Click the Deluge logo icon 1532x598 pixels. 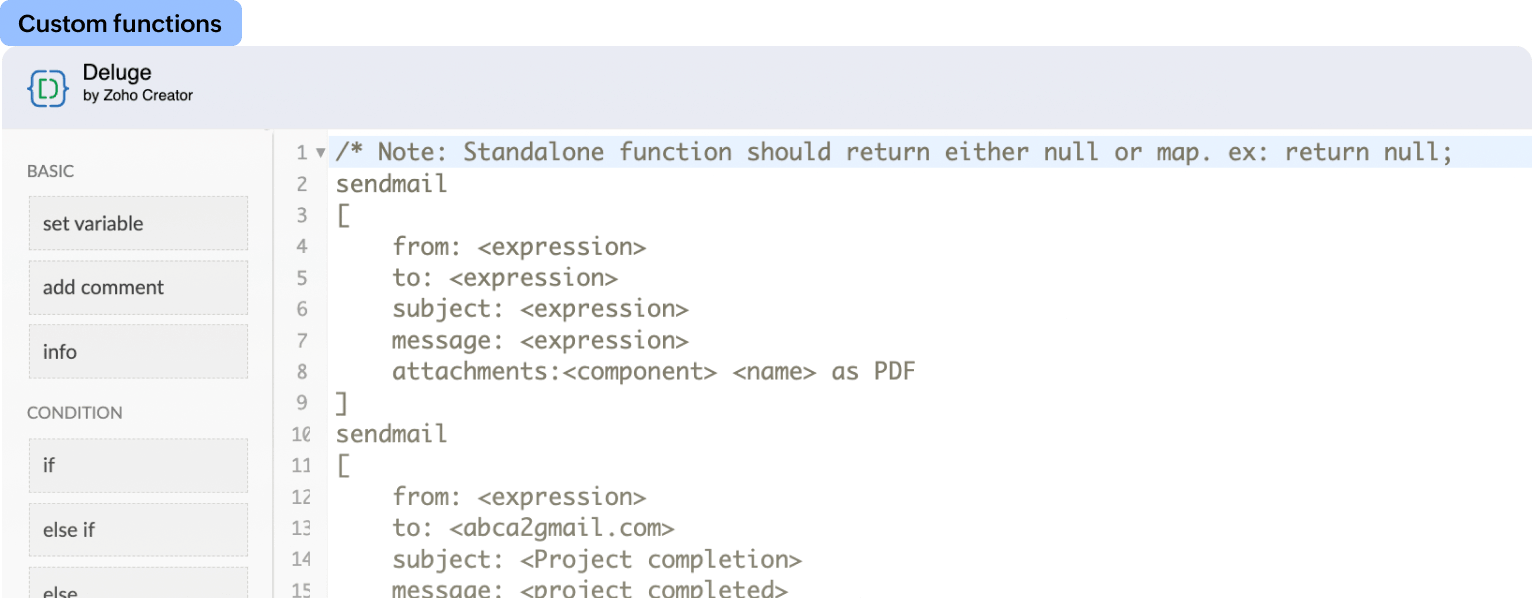(x=48, y=87)
